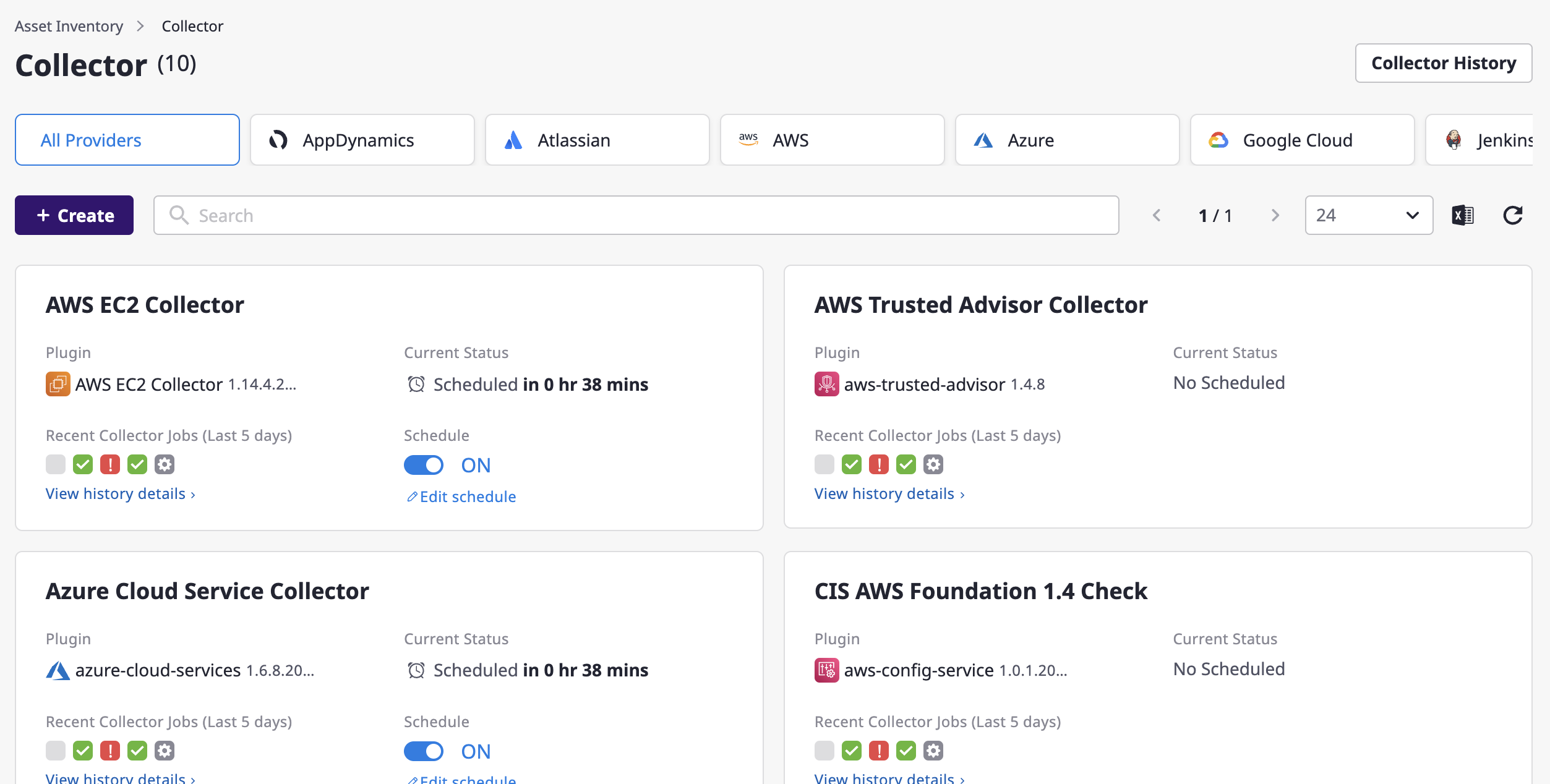The width and height of the screenshot is (1550, 784).
Task: Click the refresh icon next to export
Action: coord(1512,215)
